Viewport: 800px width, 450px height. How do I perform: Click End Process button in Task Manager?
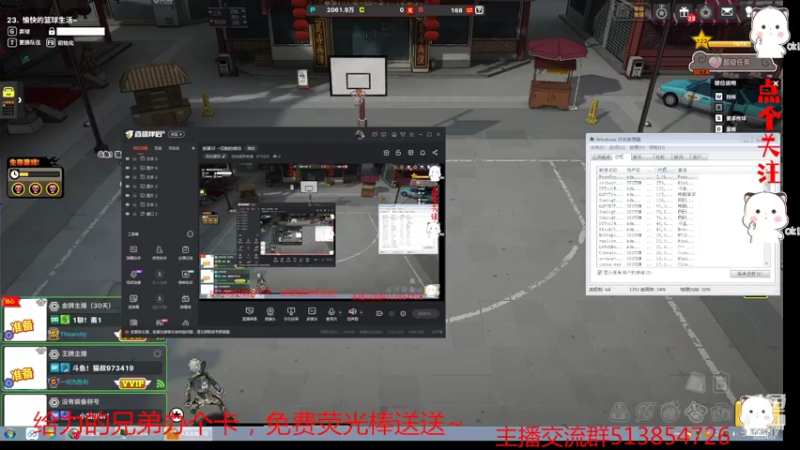coord(749,274)
